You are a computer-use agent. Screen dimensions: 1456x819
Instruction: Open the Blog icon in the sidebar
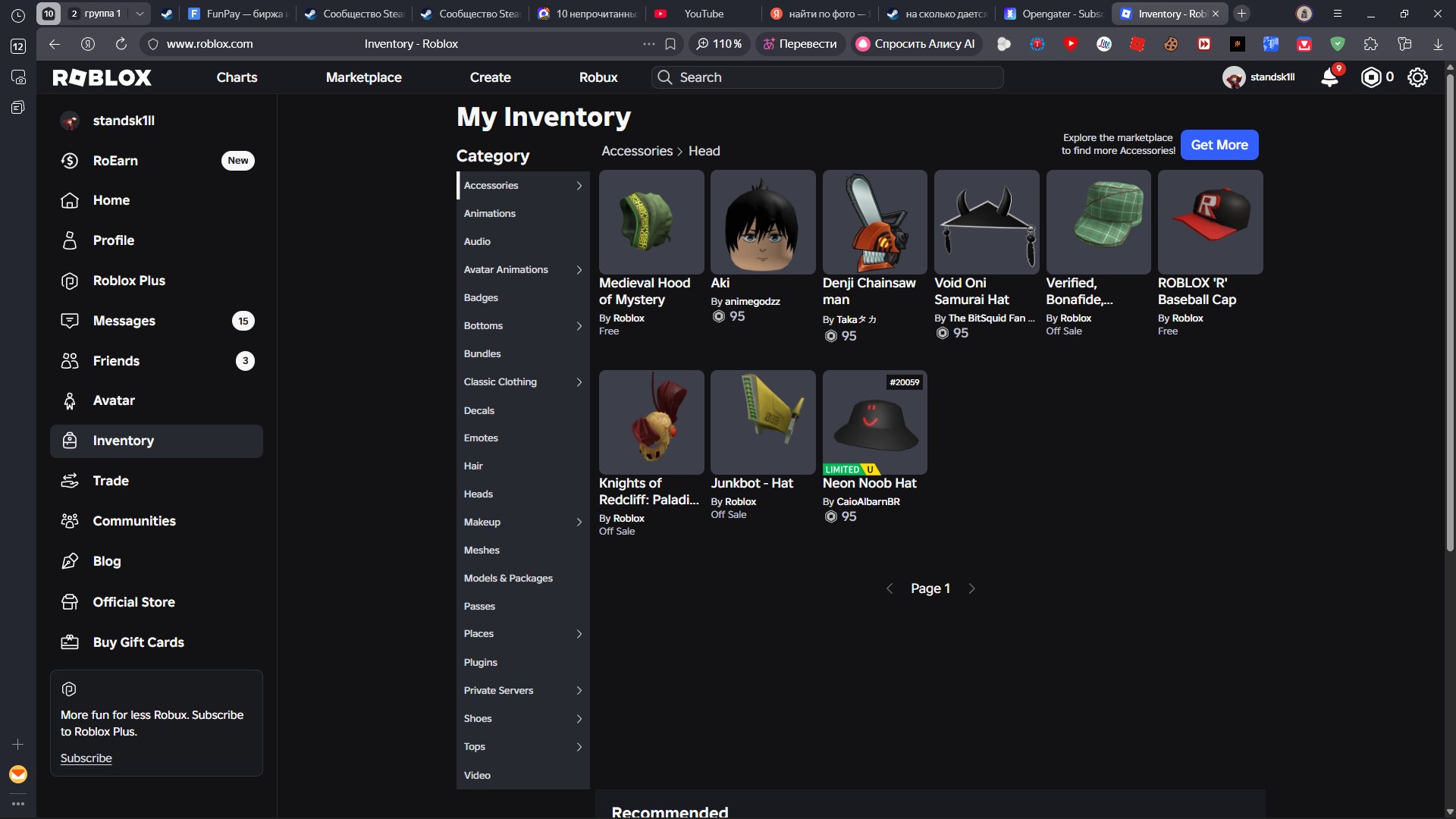click(x=70, y=561)
